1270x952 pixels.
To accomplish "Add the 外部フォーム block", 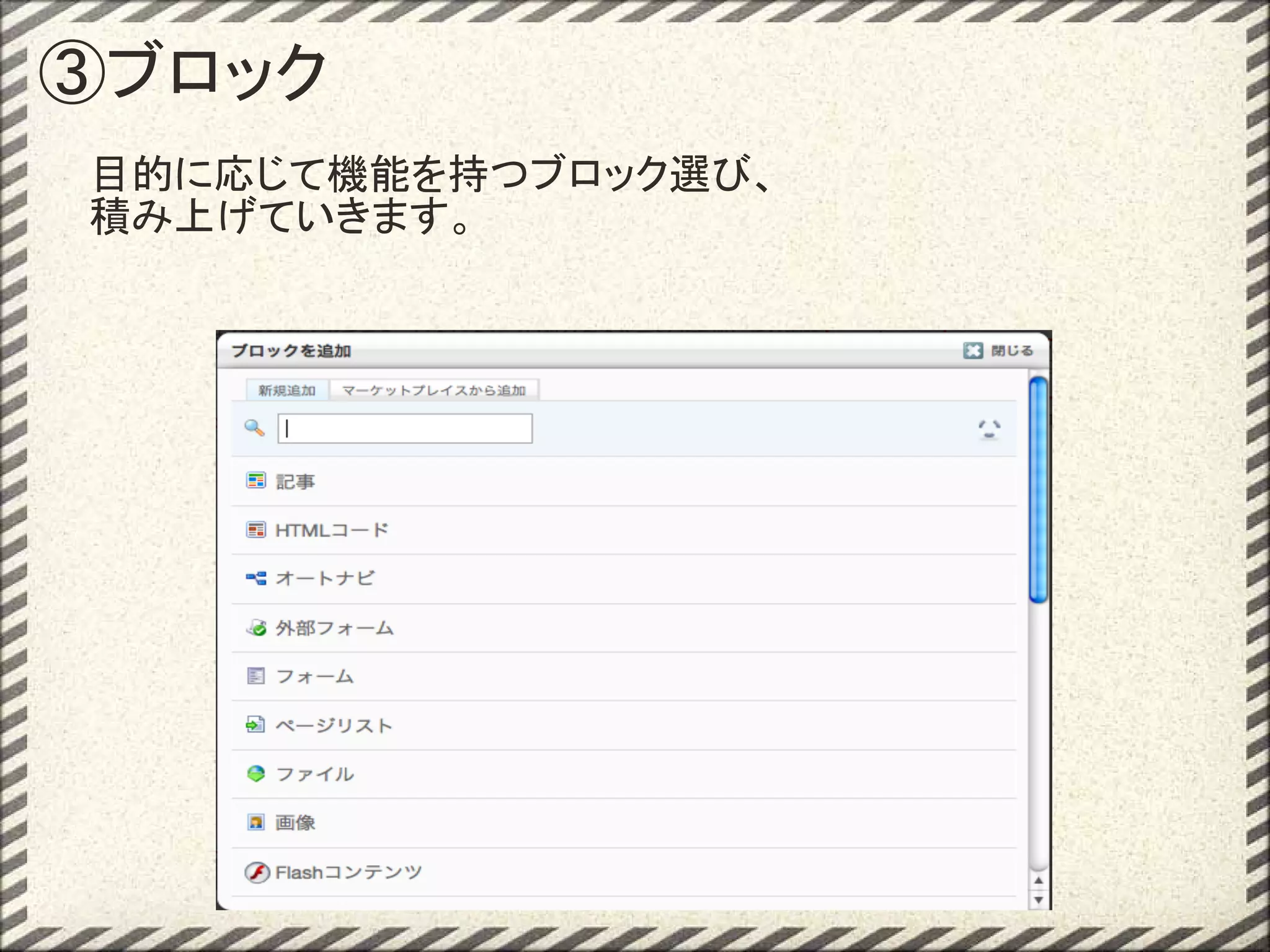I will tap(624, 628).
